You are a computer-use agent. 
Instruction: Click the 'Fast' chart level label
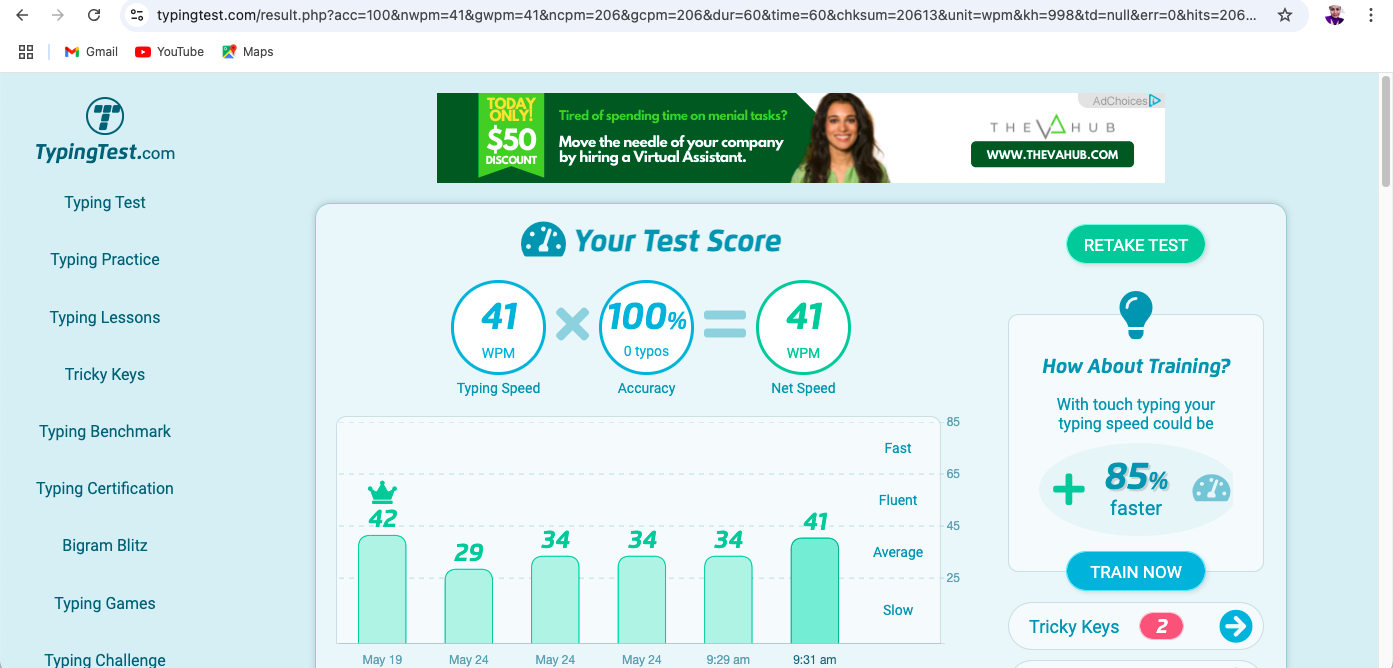point(898,448)
